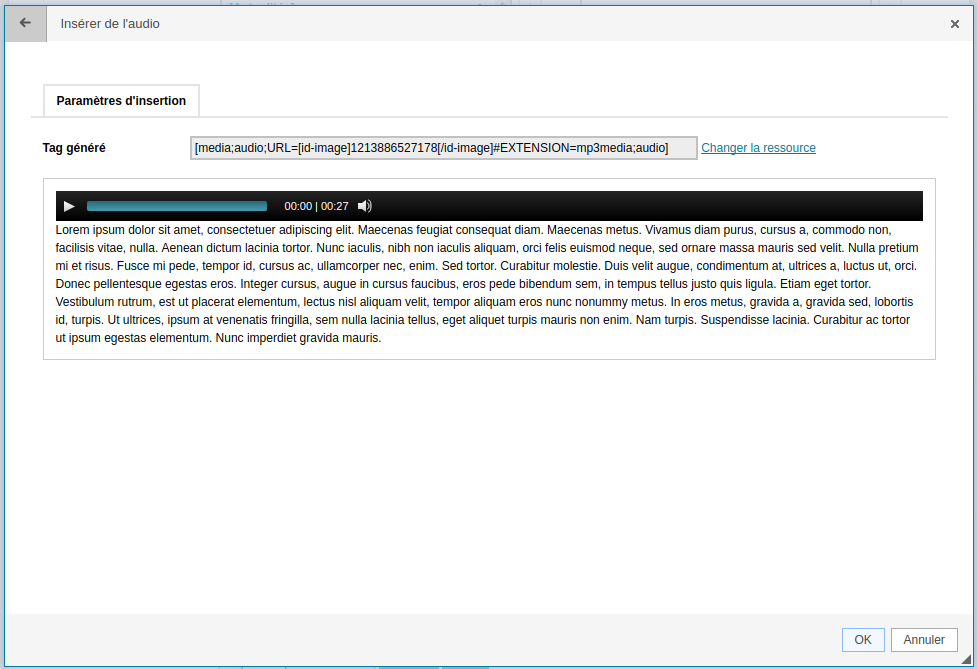Confirm with the OK button

tap(863, 640)
